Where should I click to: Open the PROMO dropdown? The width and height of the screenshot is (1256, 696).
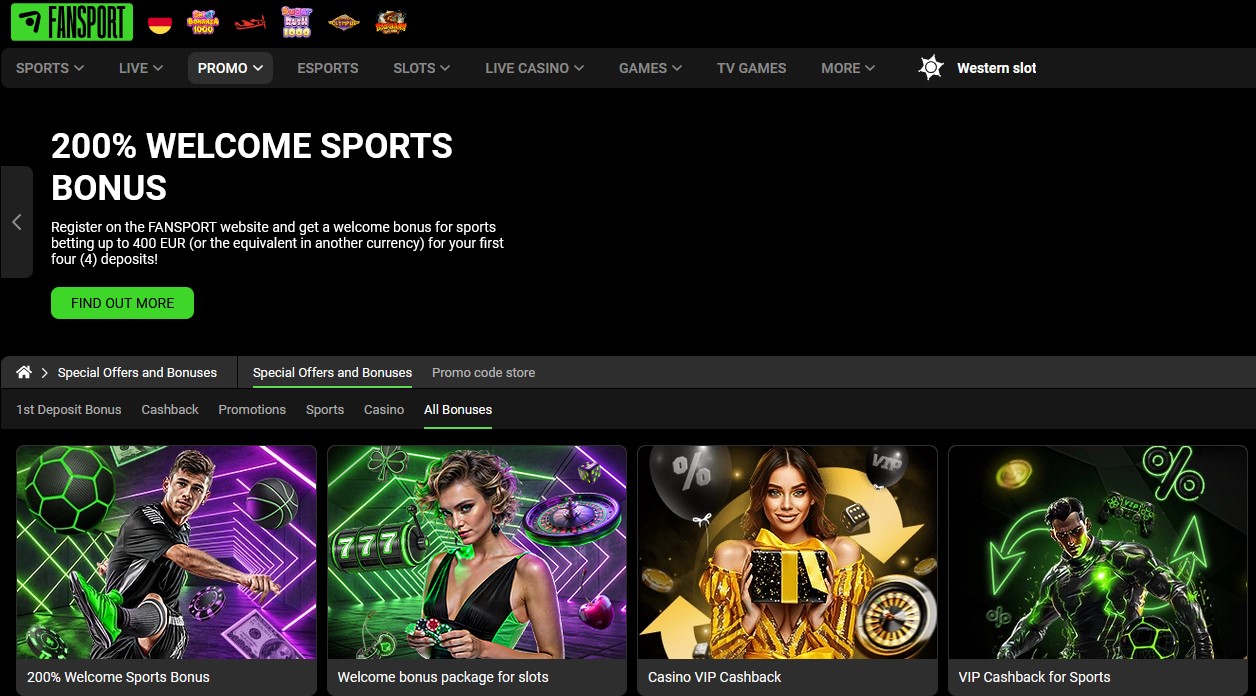tap(230, 68)
